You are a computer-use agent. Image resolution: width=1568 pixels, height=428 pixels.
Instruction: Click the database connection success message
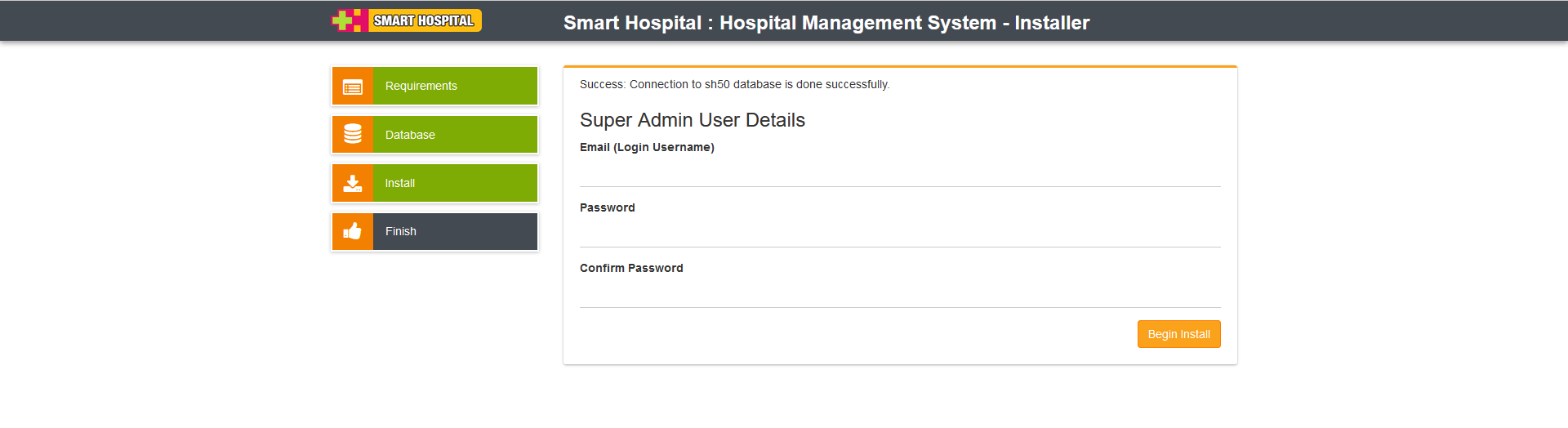pos(734,84)
